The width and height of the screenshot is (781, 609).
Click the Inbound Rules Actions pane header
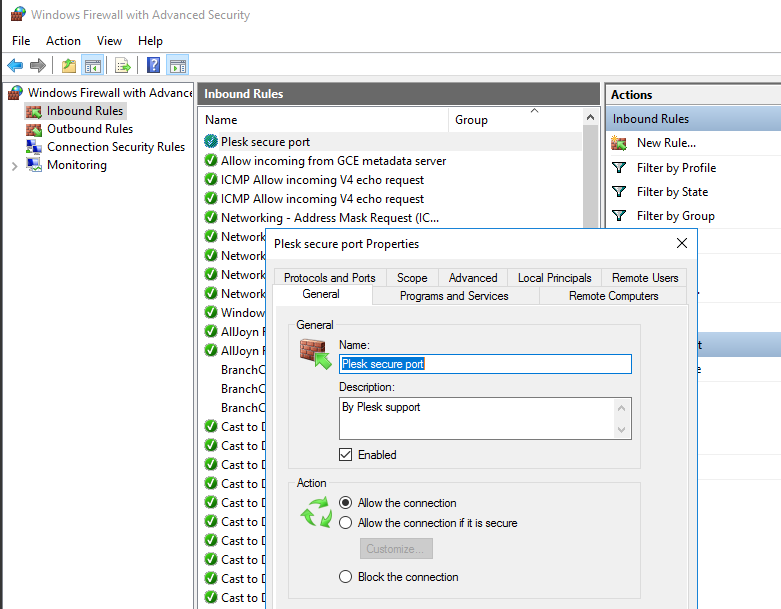694,119
